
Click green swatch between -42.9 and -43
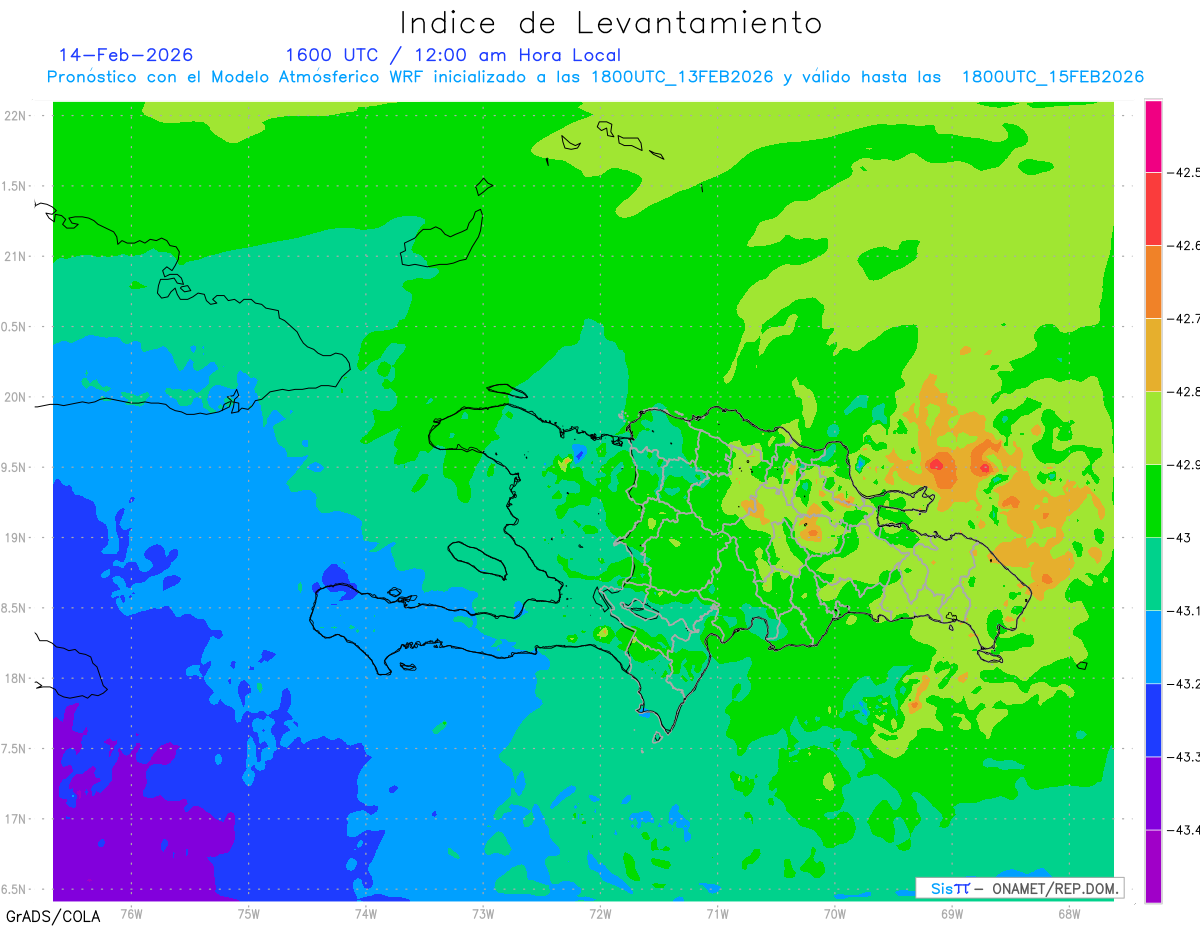[1153, 501]
